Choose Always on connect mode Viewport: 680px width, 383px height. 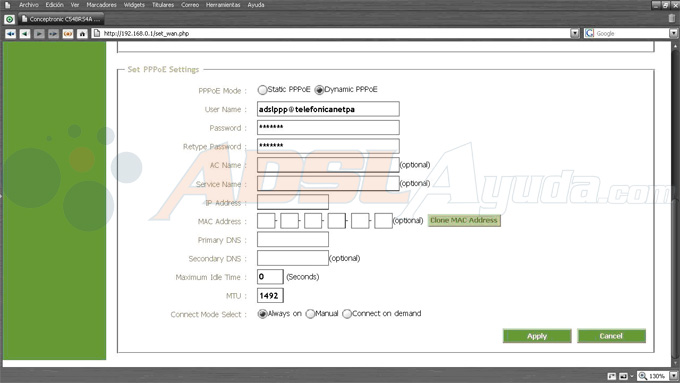pos(262,314)
